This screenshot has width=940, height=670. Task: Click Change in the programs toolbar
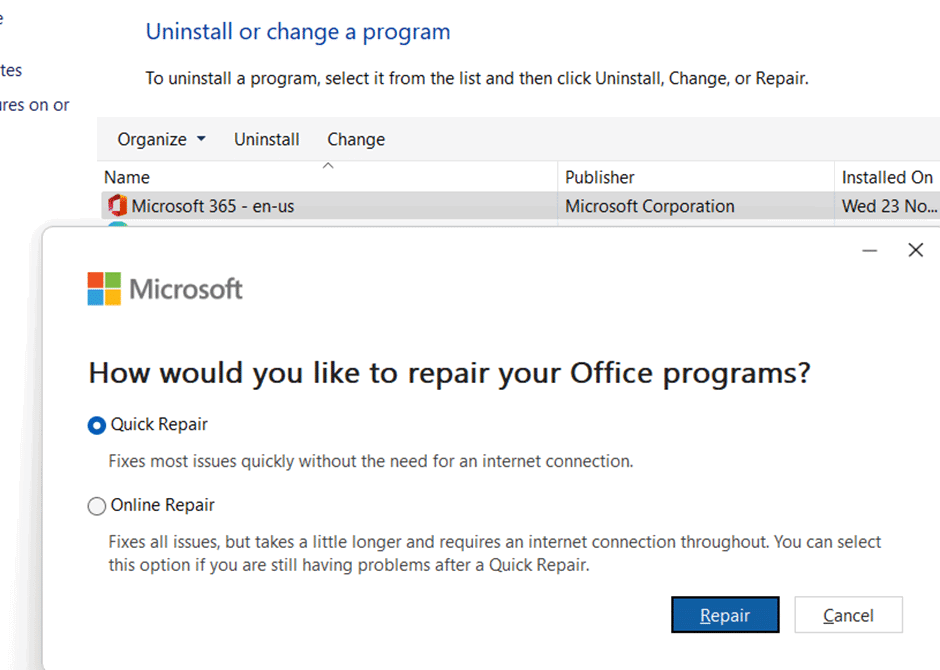pyautogui.click(x=355, y=139)
